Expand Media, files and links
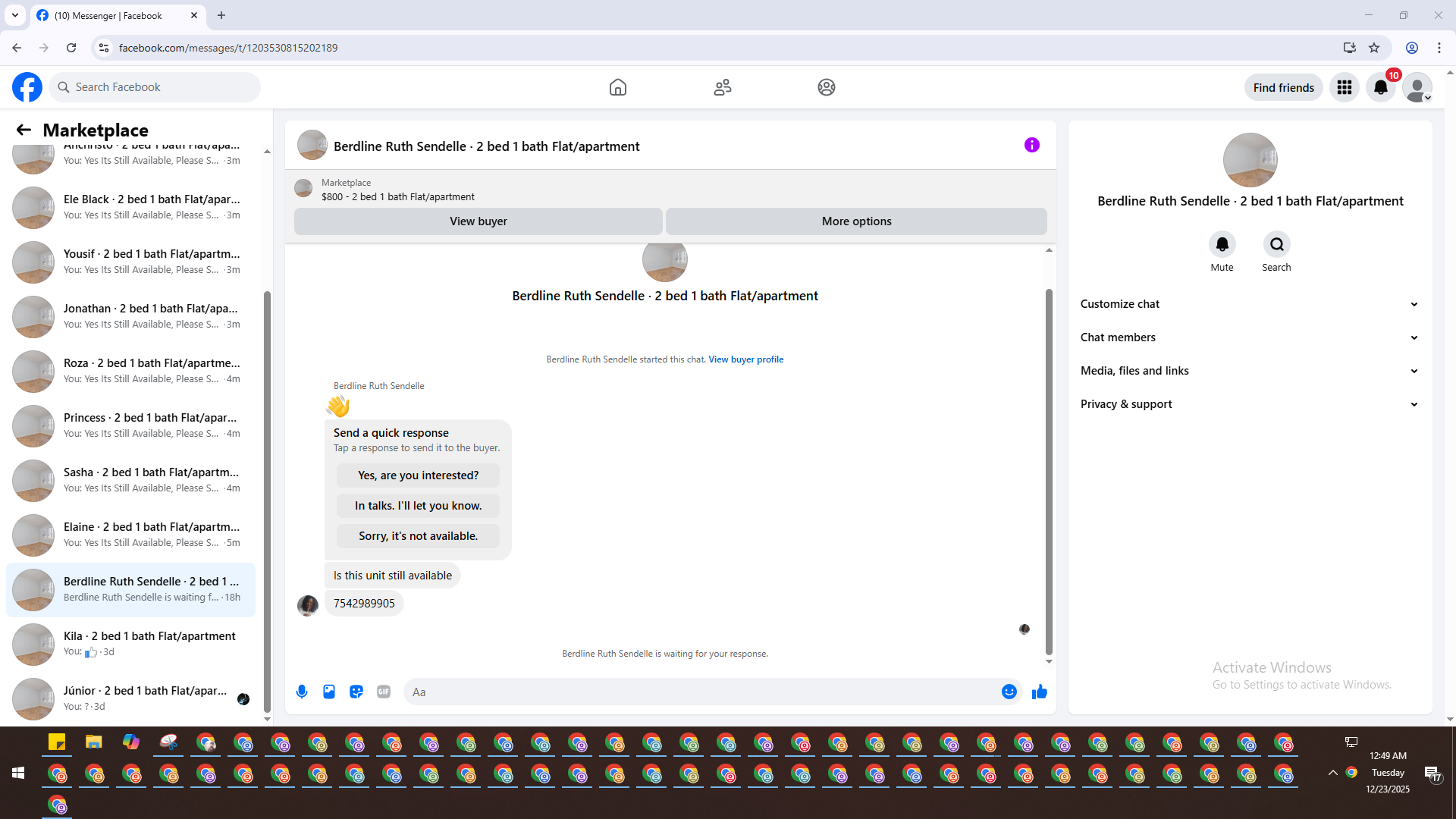This screenshot has width=1456, height=819. pyautogui.click(x=1250, y=371)
